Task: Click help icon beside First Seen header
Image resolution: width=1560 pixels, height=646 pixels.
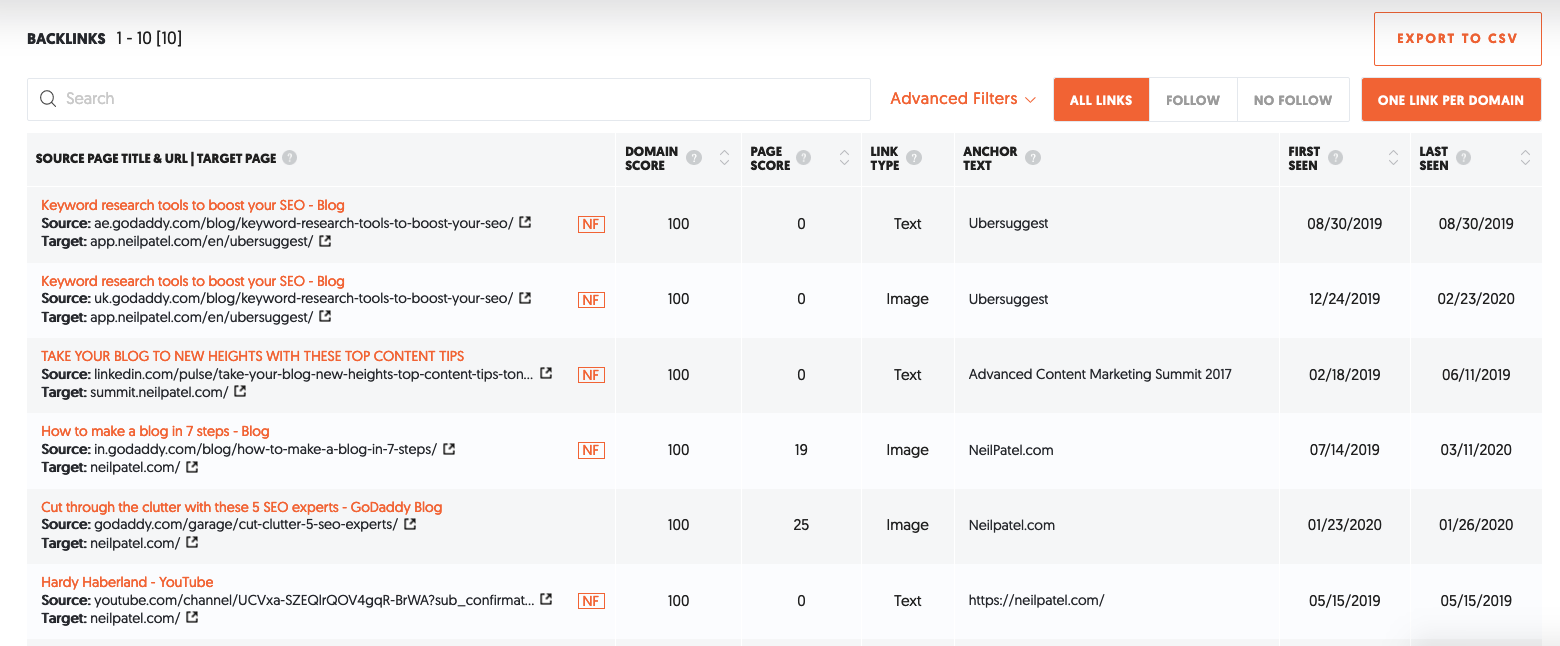Action: click(1335, 158)
